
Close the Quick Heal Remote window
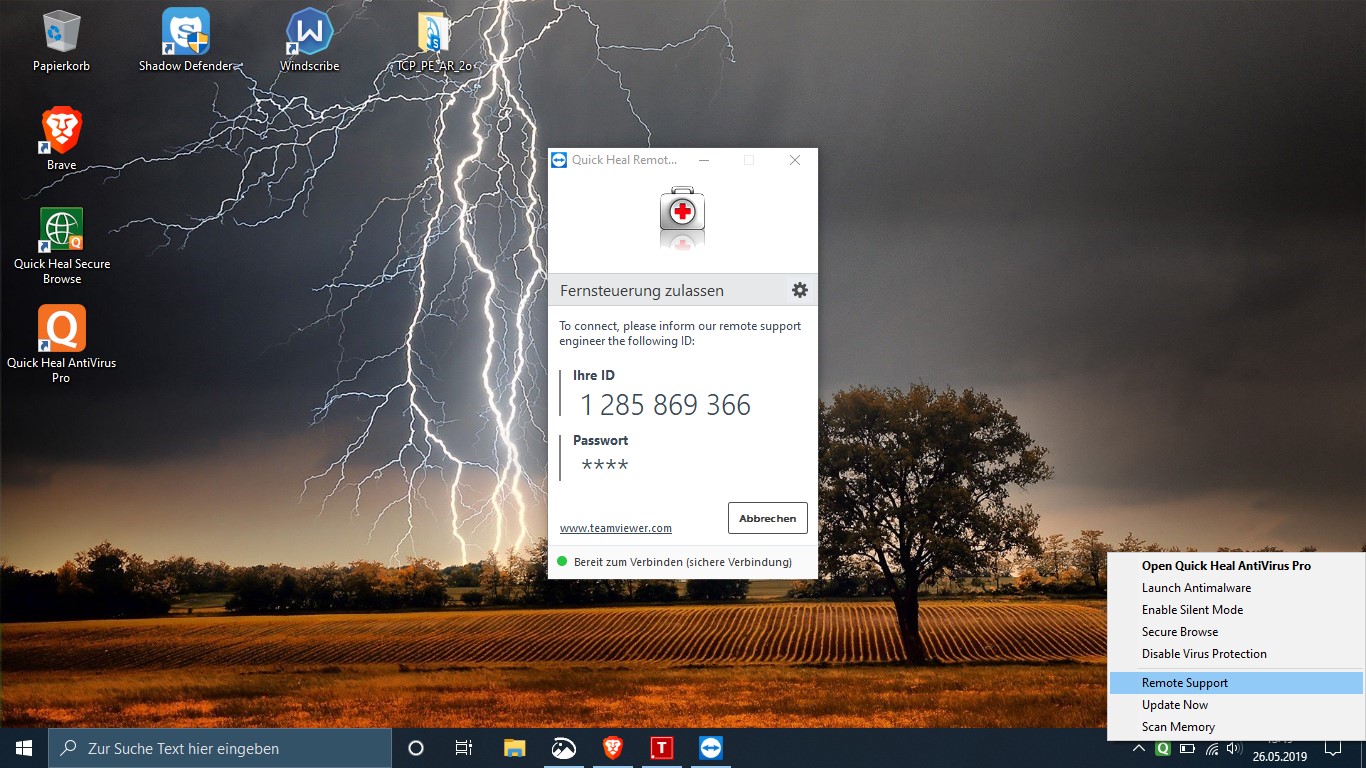[x=795, y=160]
